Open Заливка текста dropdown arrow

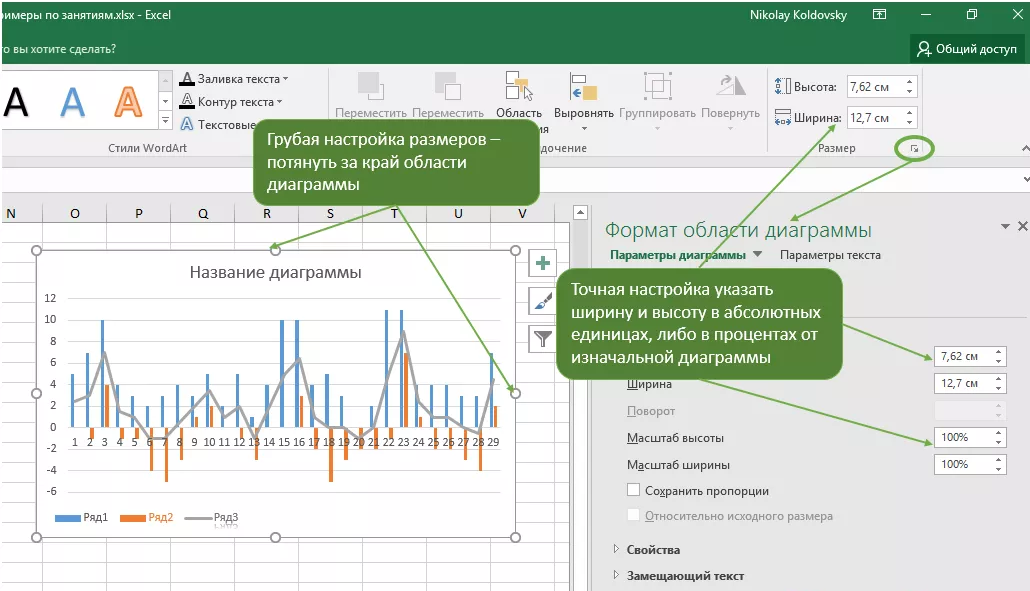tap(286, 79)
